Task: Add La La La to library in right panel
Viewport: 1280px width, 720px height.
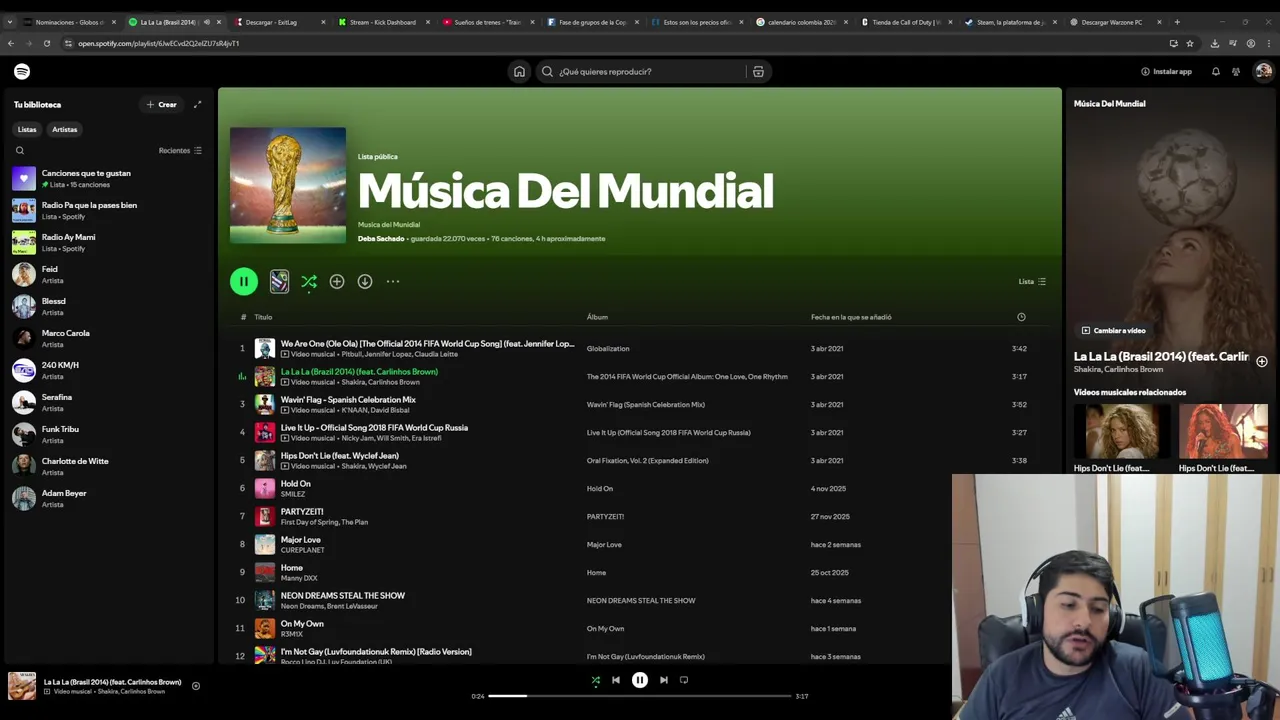Action: point(1262,361)
